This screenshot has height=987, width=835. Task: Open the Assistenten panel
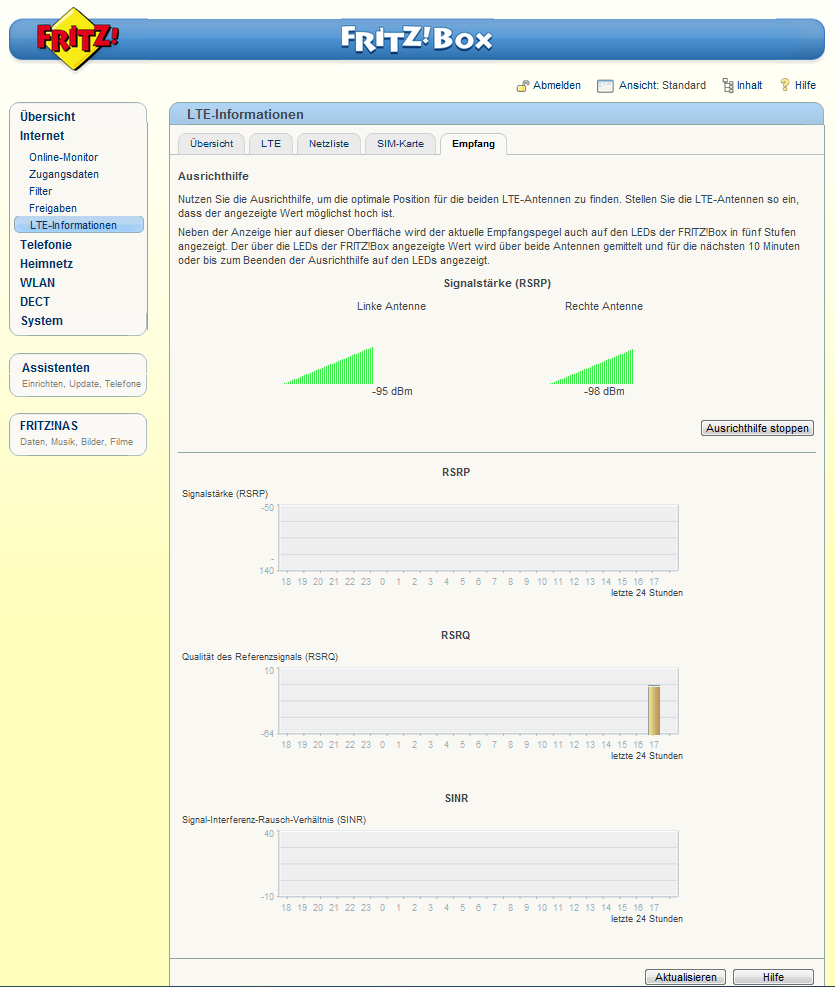(56, 368)
